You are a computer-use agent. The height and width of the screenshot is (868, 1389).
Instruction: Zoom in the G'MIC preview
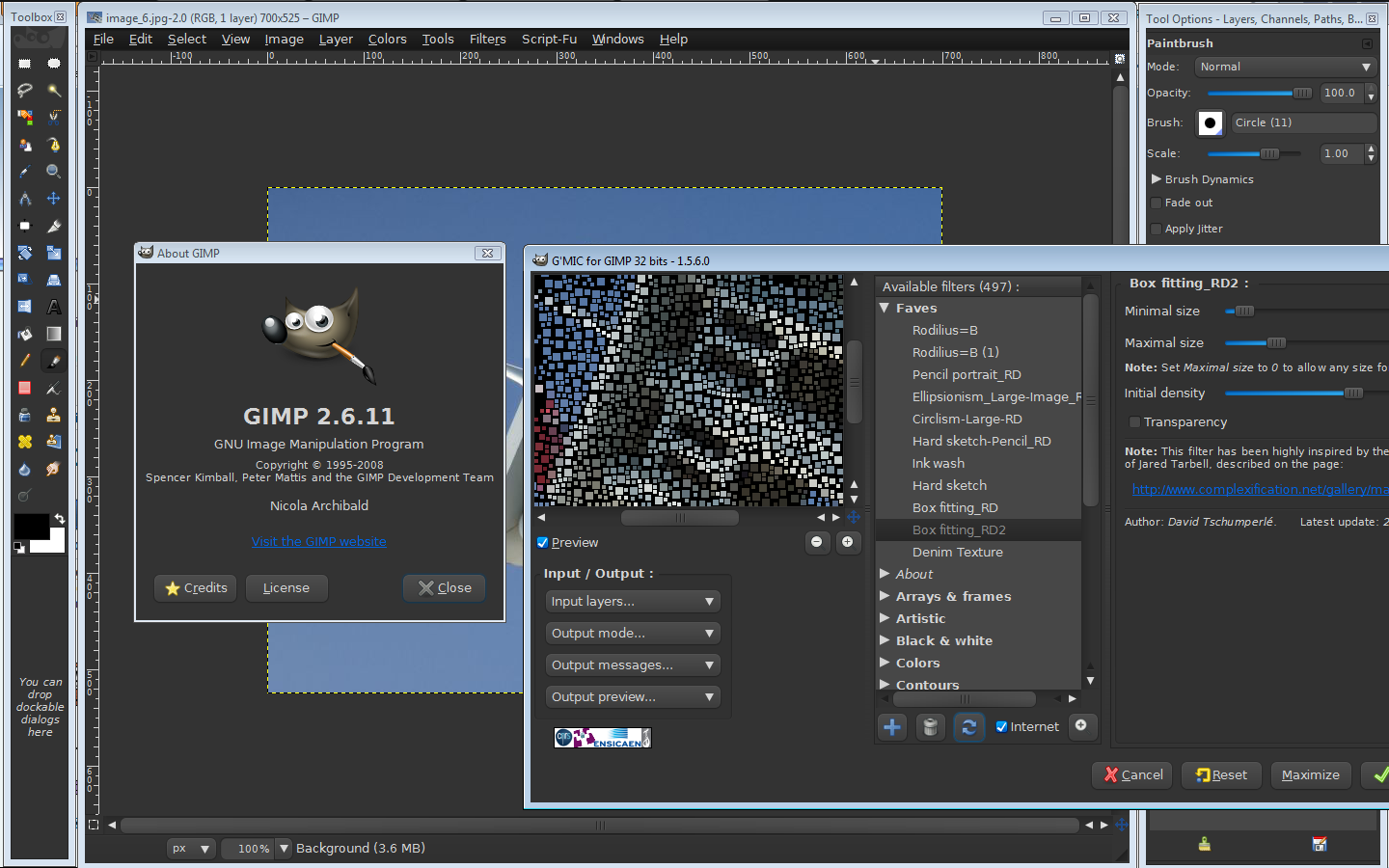(847, 542)
